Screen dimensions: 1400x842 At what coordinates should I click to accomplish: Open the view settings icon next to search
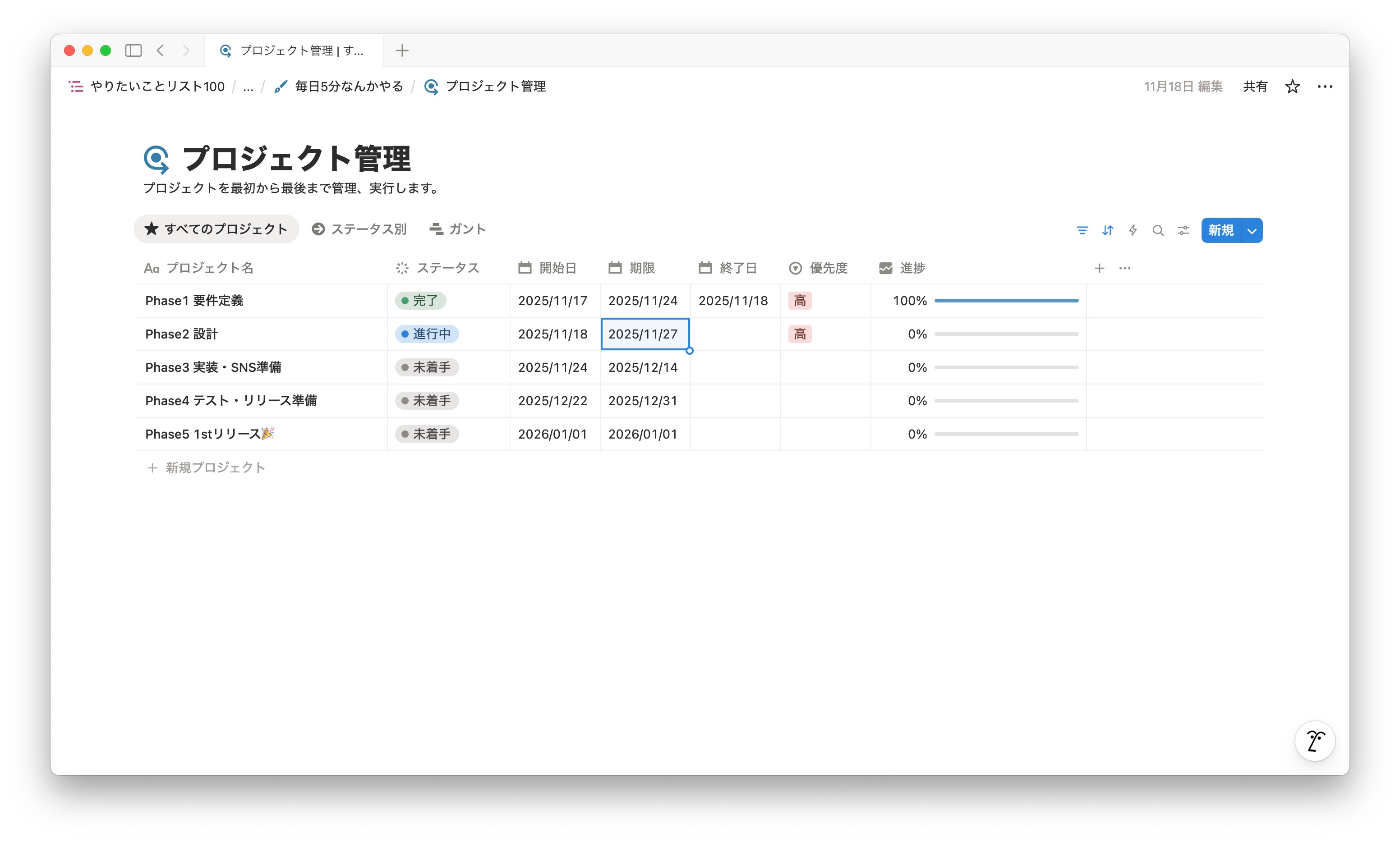pyautogui.click(x=1183, y=230)
